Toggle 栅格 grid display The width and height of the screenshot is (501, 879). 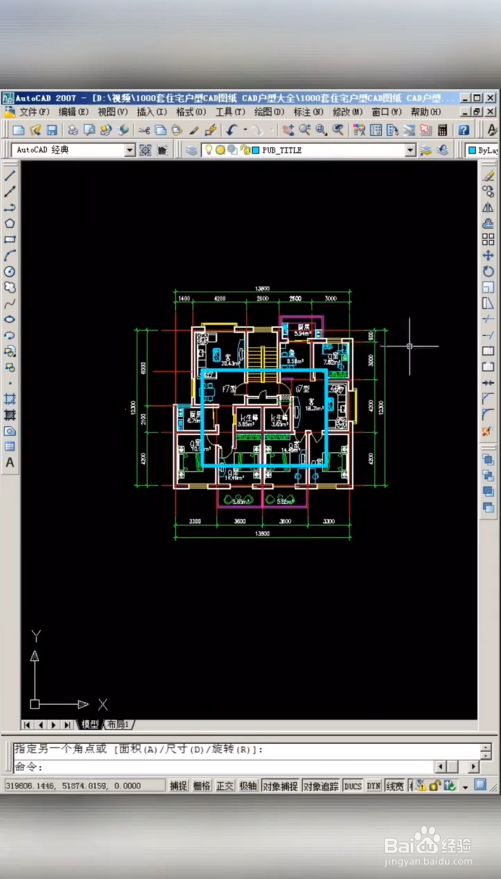click(201, 786)
